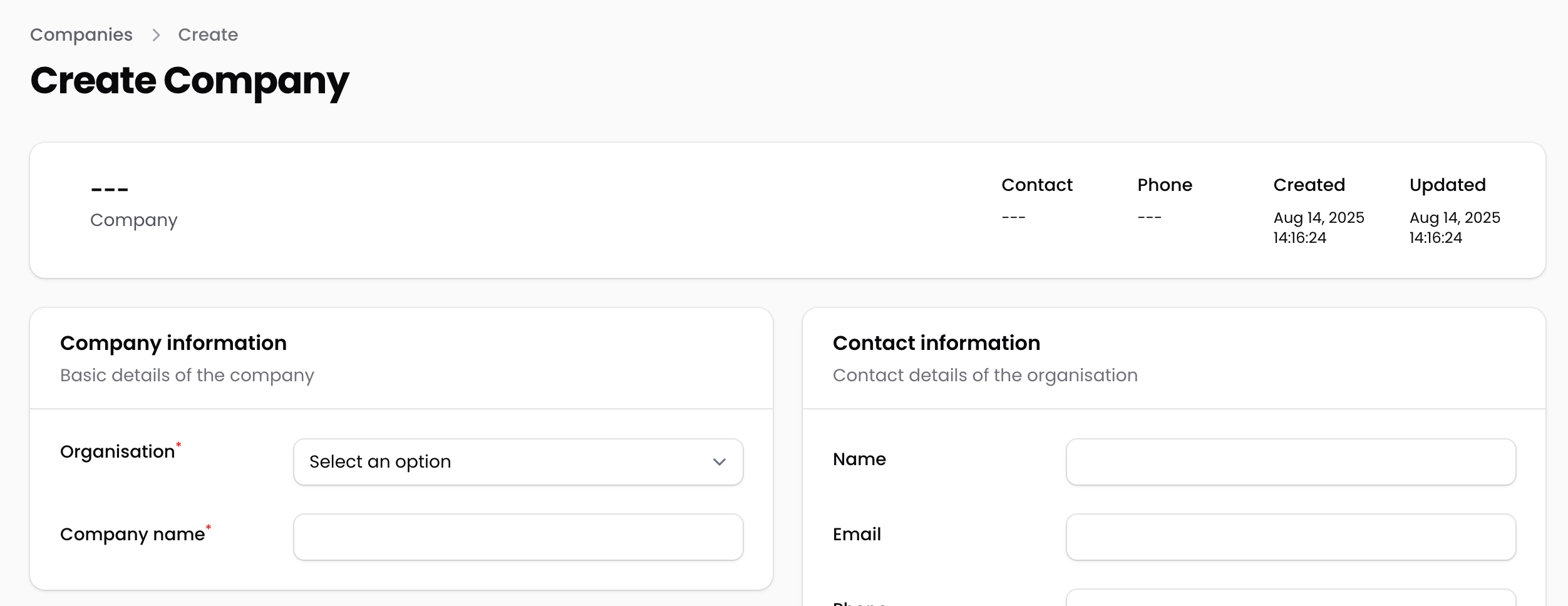Click the Phone header in summary card
The height and width of the screenshot is (606, 1568).
click(1164, 185)
